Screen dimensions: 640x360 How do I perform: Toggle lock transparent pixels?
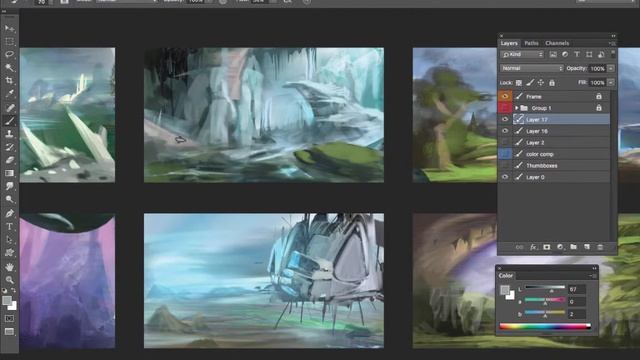(x=519, y=83)
